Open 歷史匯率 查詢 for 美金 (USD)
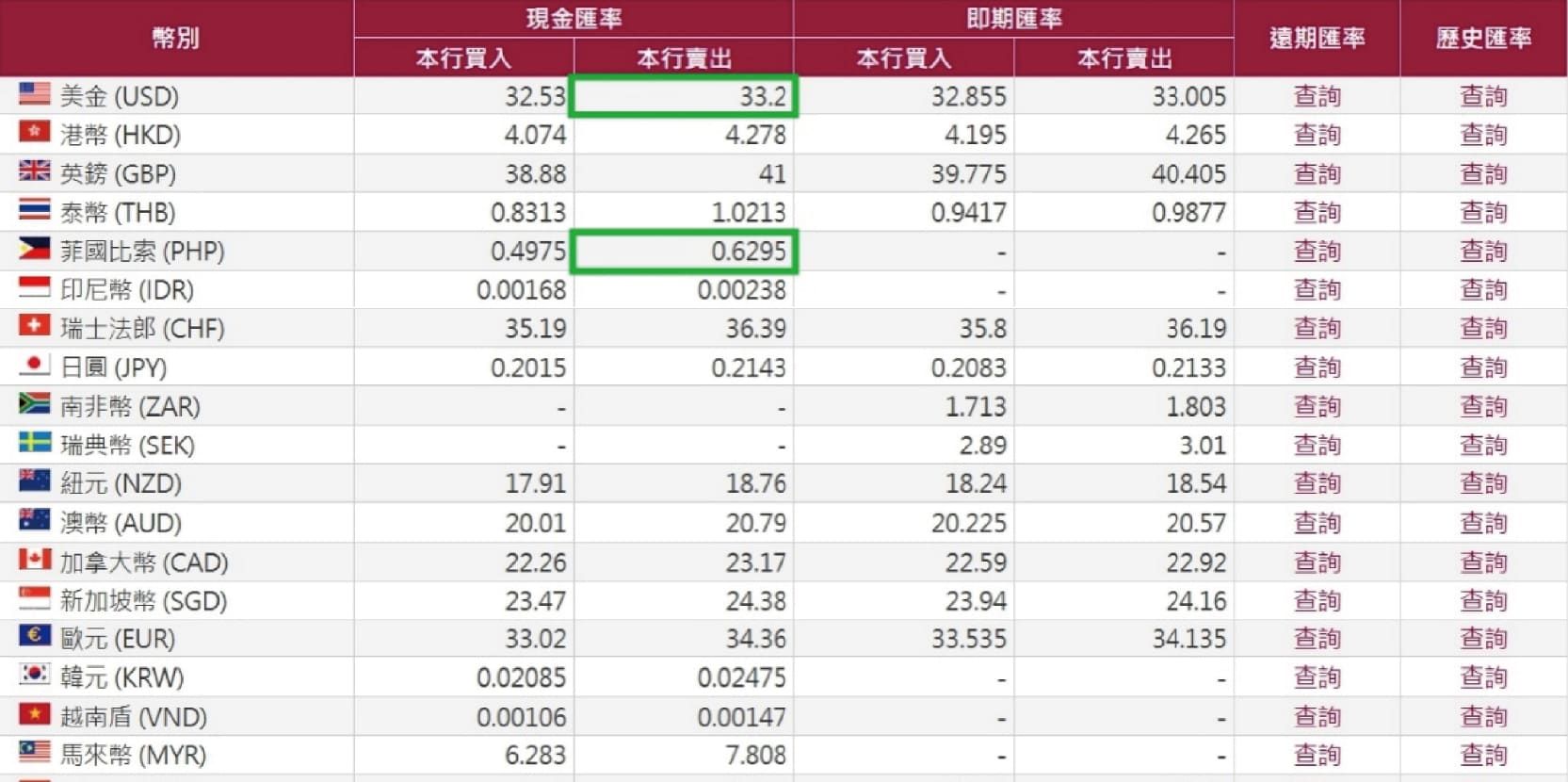Screen dimensions: 1568x782 [x=1483, y=96]
